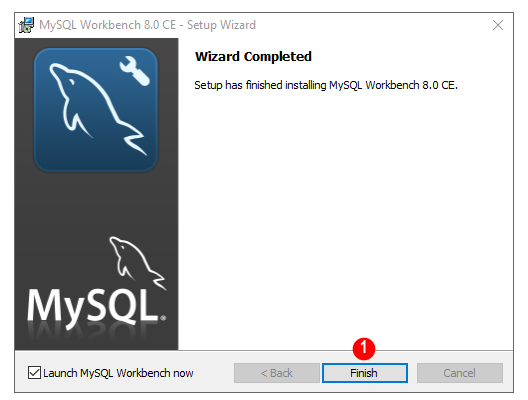Click the installer icon in the title bar
Image resolution: width=528 pixels, height=400 pixels.
point(26,25)
